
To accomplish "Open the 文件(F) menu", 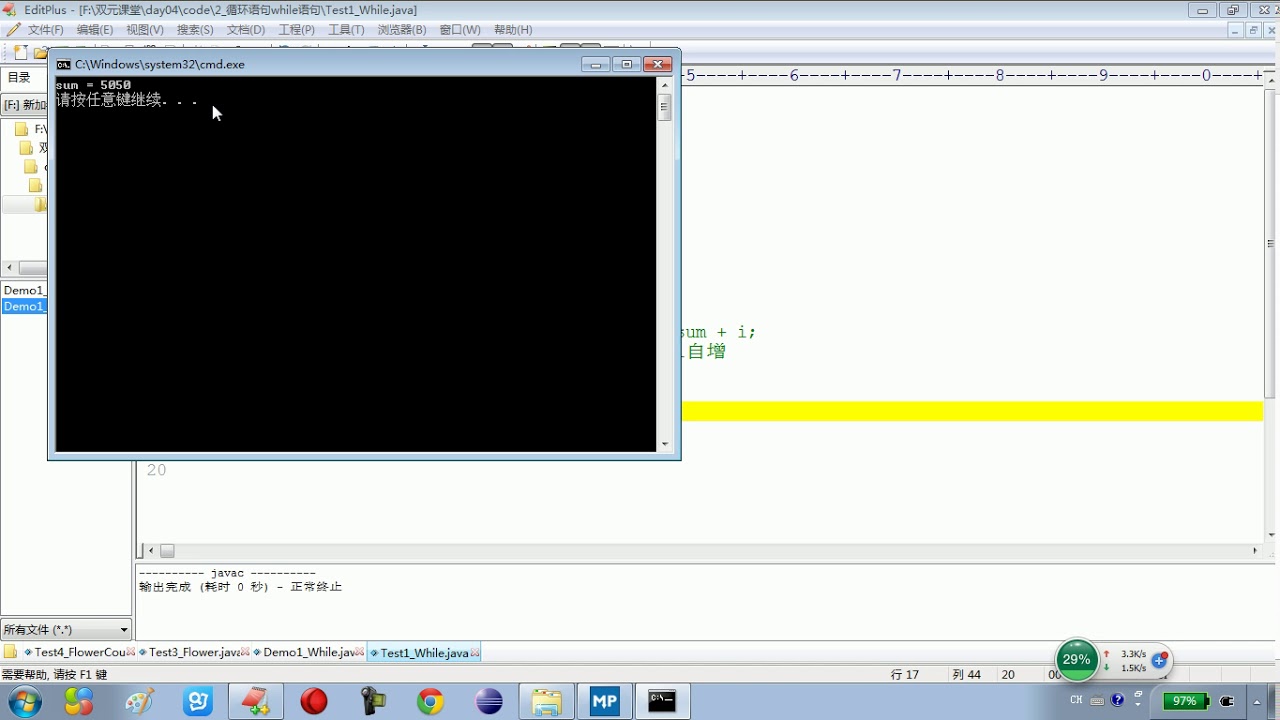I will 45,30.
